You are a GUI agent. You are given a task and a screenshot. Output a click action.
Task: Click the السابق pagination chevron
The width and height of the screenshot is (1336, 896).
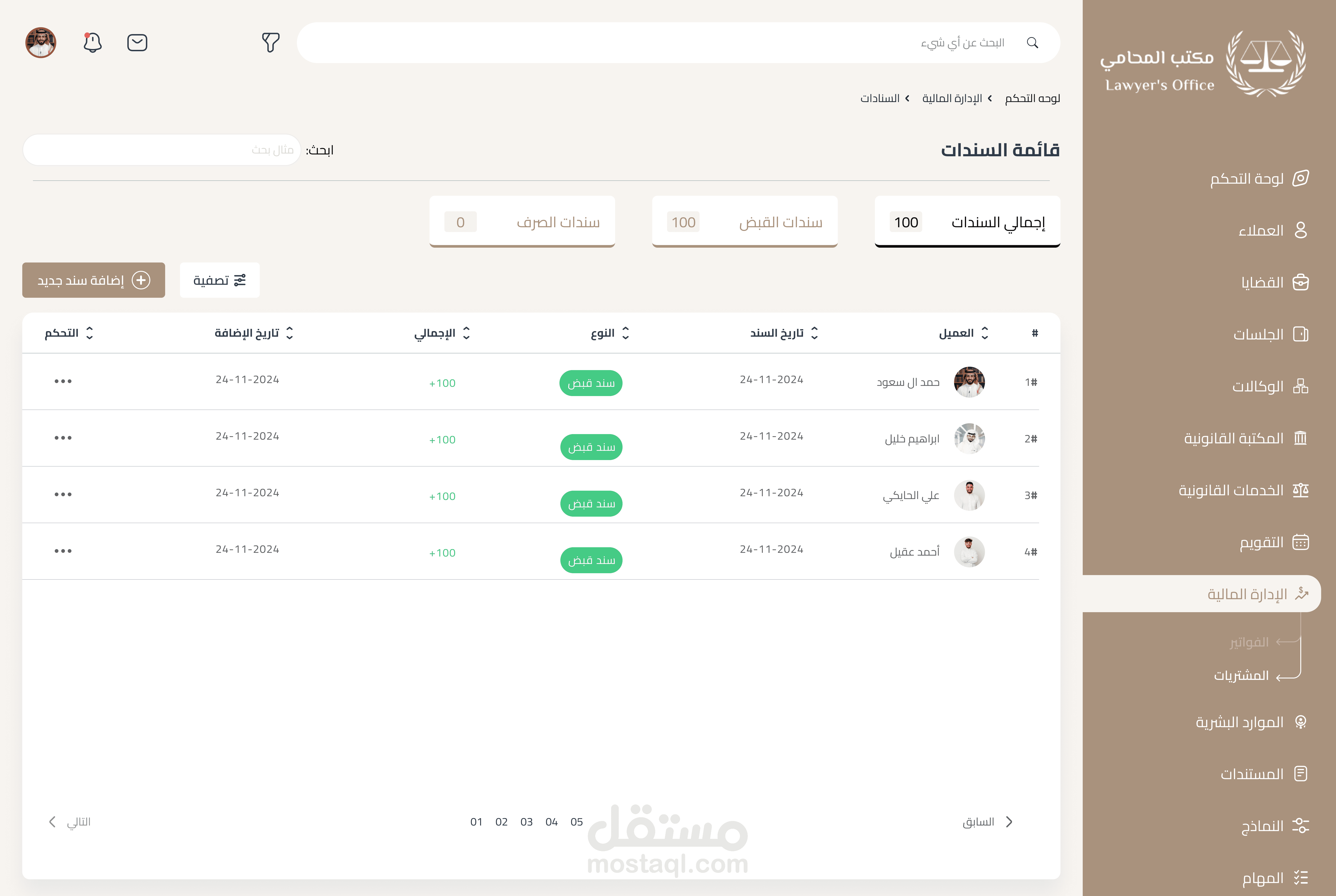pos(1009,822)
